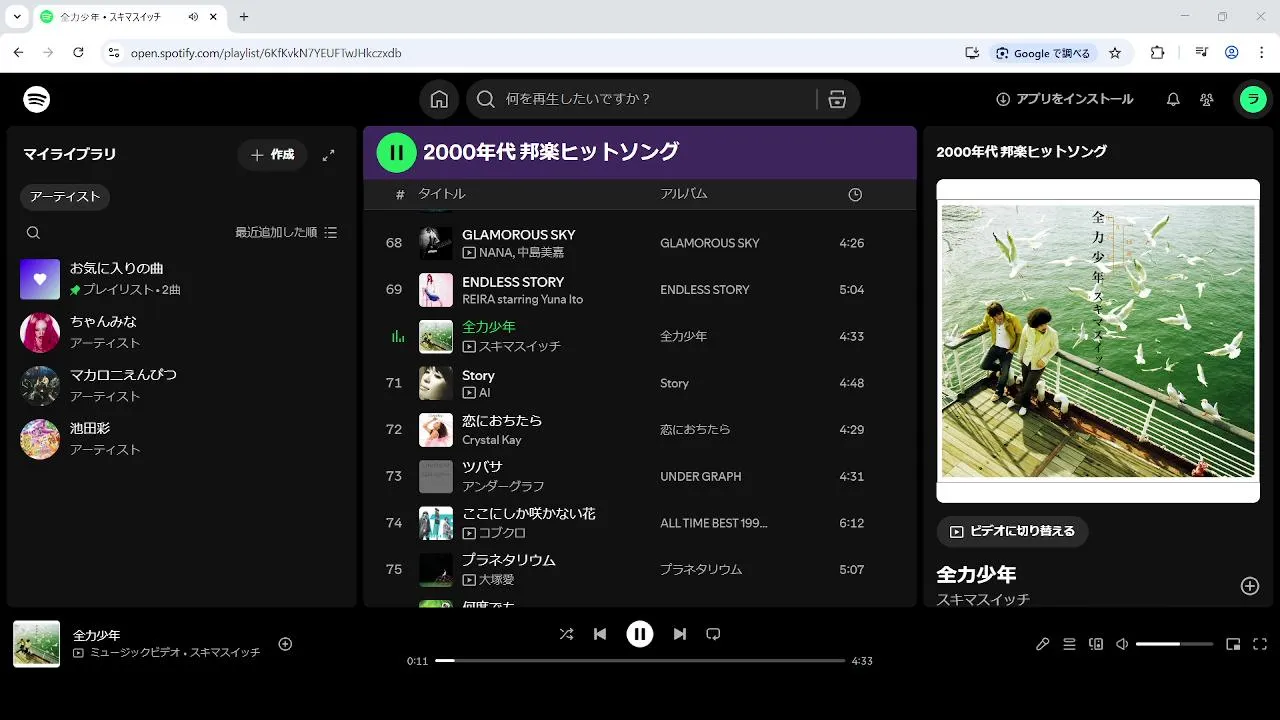Add 全力少年 to Liked Songs in now playing bar
The image size is (1280, 720).
[x=285, y=644]
